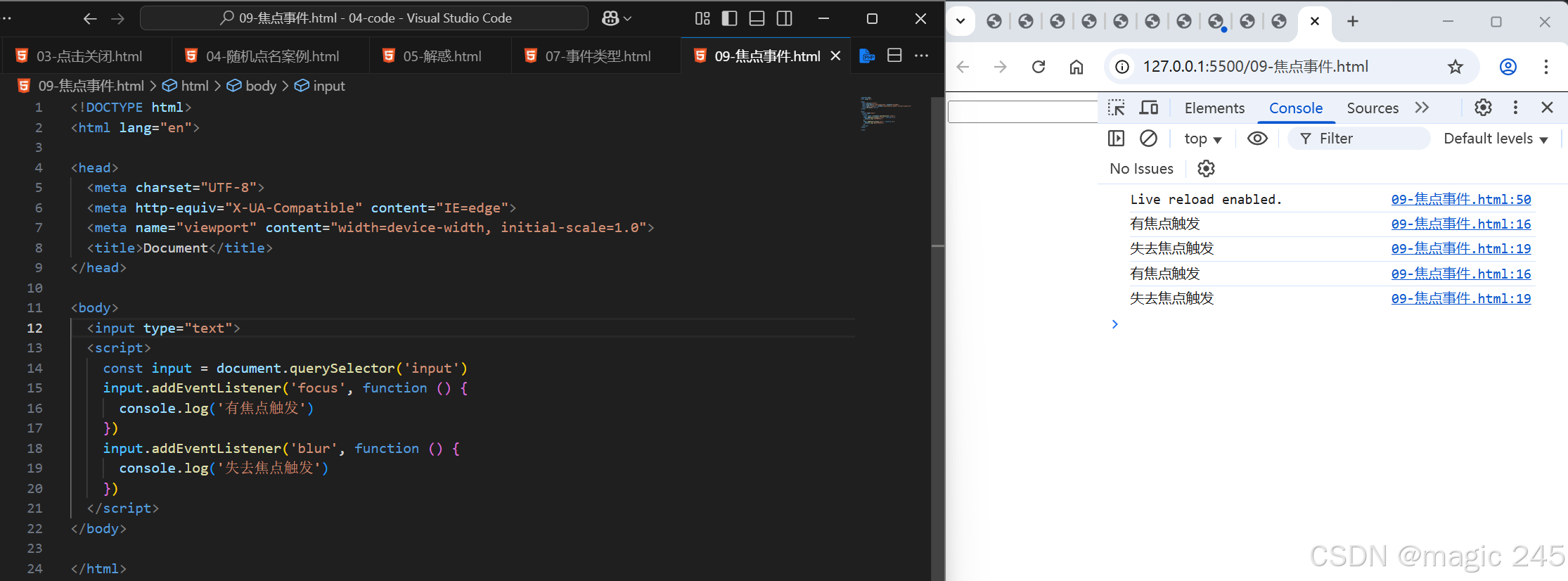Open the Chrome three-dot menu

click(x=1546, y=67)
